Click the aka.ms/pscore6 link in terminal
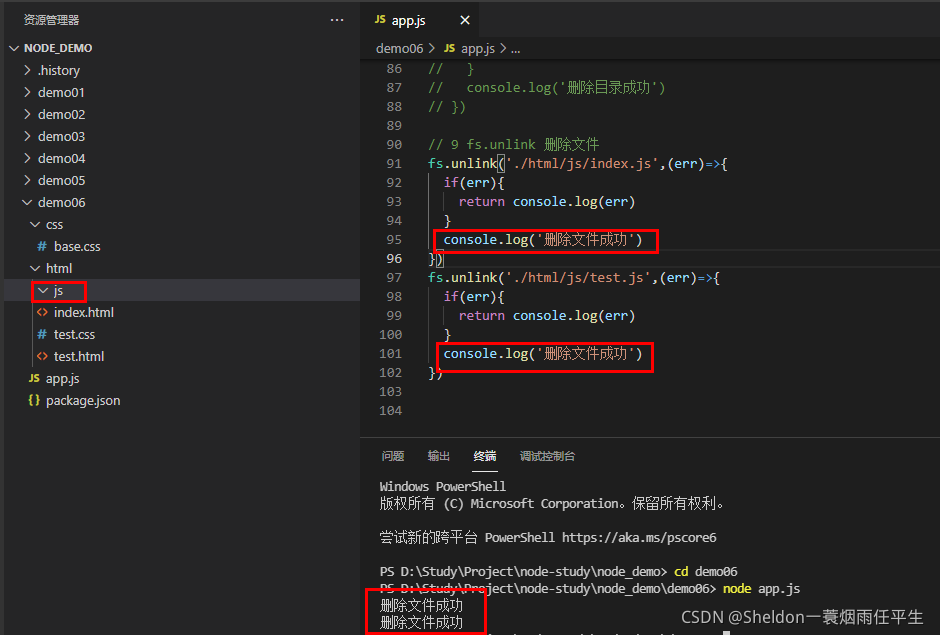Image resolution: width=940 pixels, height=635 pixels. click(639, 537)
